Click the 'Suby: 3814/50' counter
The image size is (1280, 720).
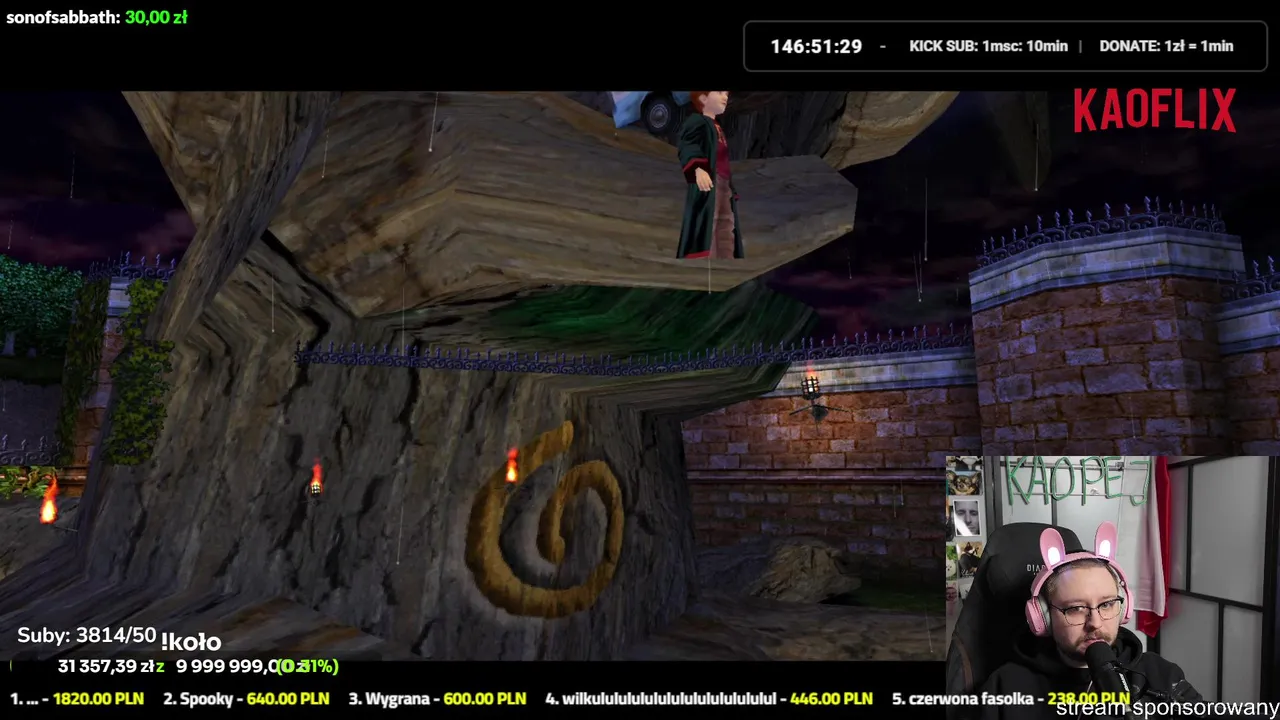pyautogui.click(x=87, y=636)
